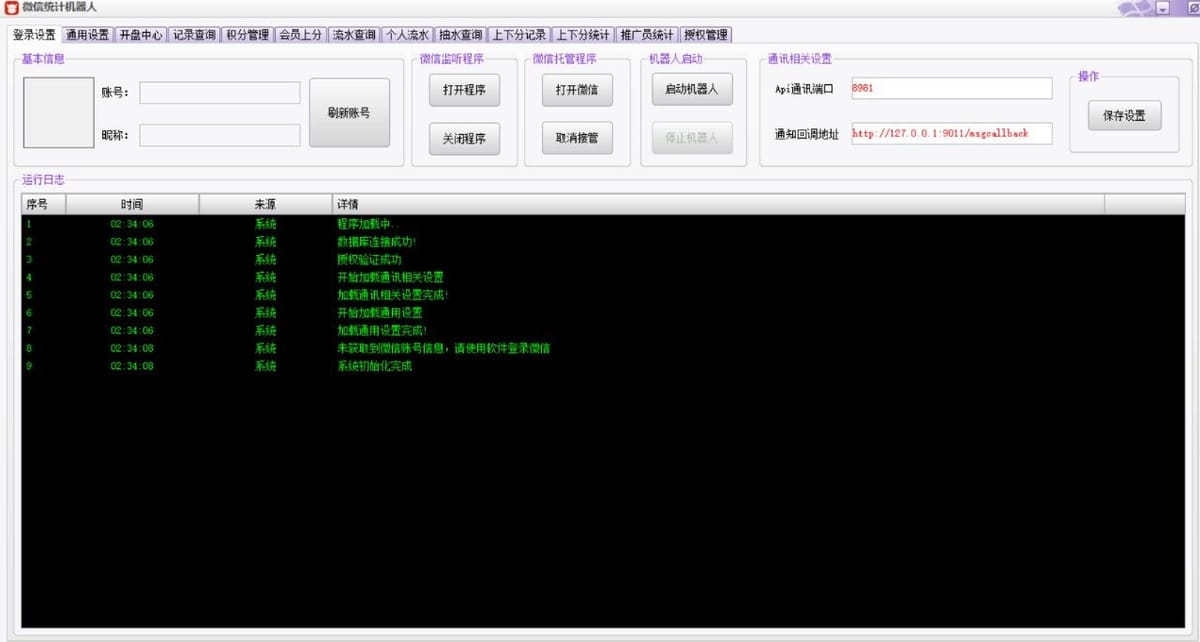The image size is (1200, 642).
Task: Click the 取消接管 button
Action: (578, 139)
